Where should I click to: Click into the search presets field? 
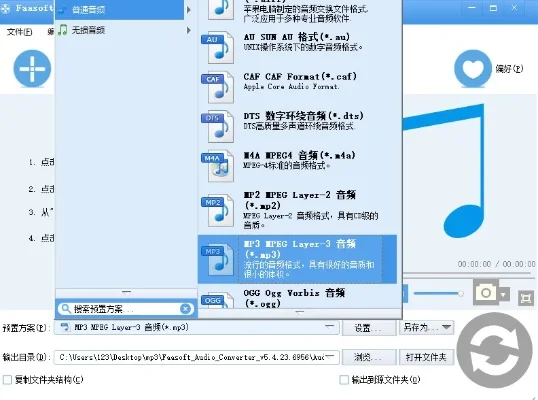(x=125, y=309)
